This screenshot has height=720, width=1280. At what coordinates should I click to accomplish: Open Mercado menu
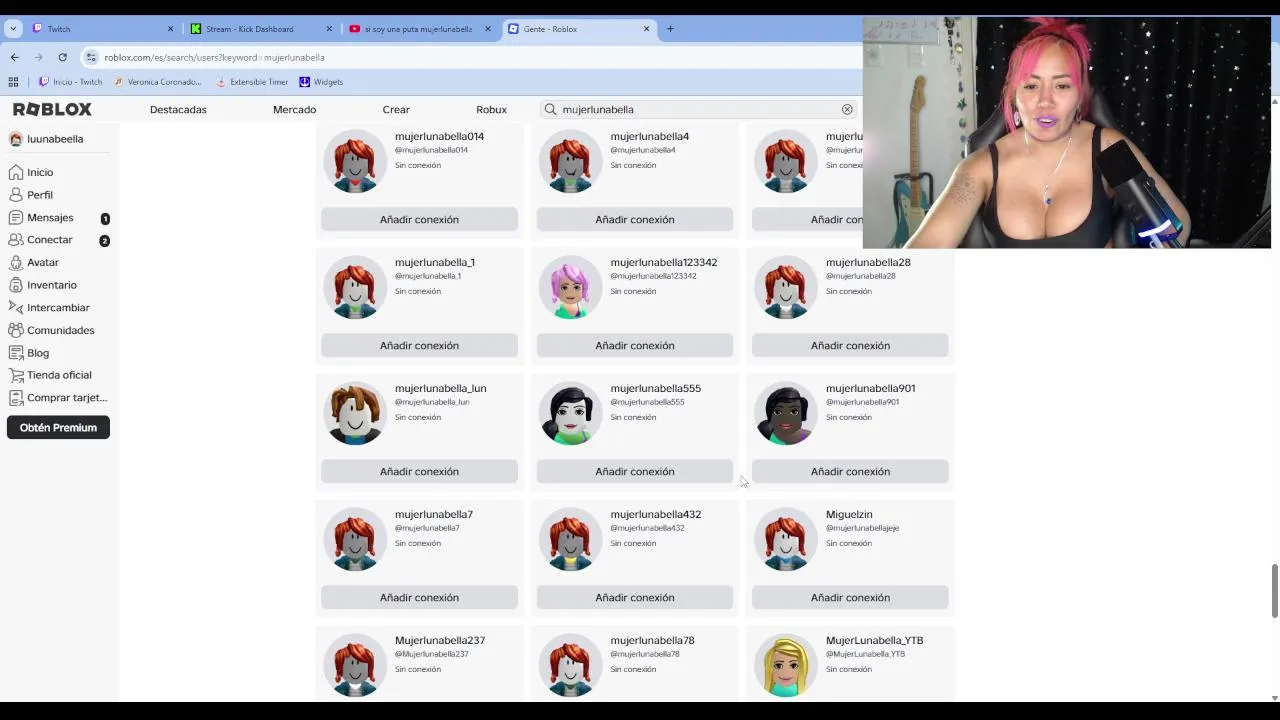[294, 109]
